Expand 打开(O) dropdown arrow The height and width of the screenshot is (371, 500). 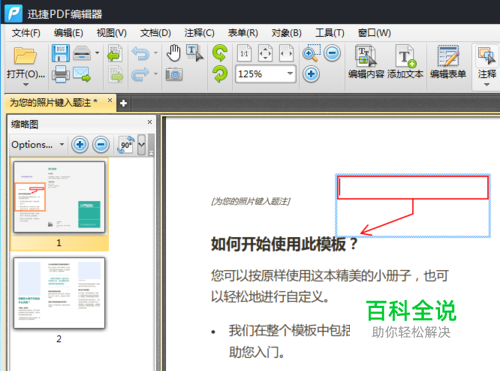[26, 84]
